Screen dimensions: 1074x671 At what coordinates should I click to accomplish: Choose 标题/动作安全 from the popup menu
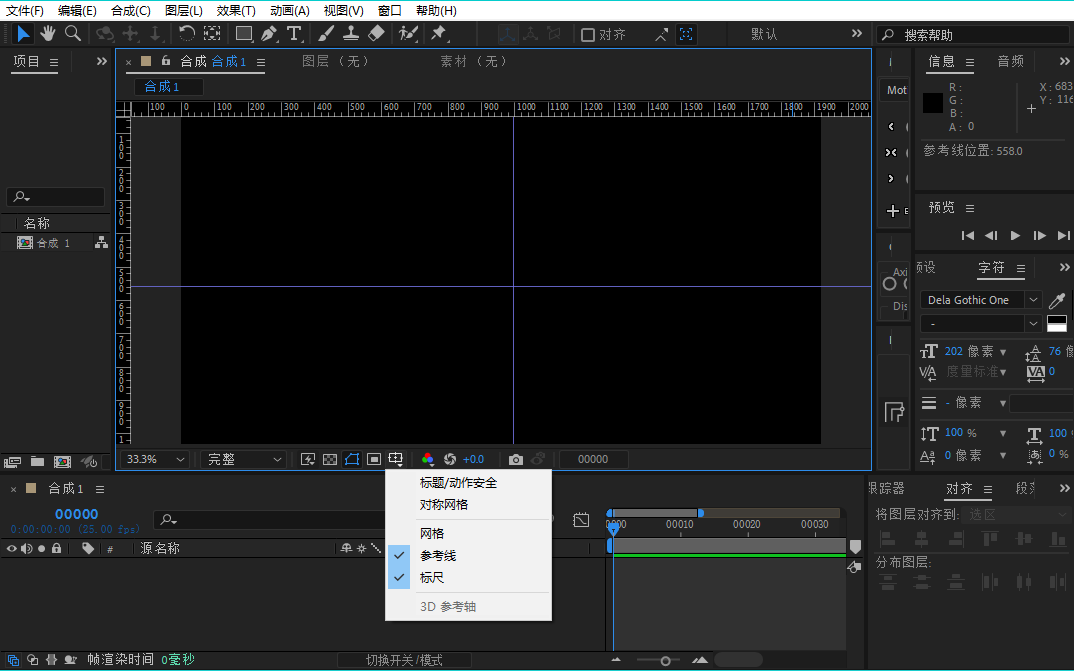pyautogui.click(x=458, y=483)
